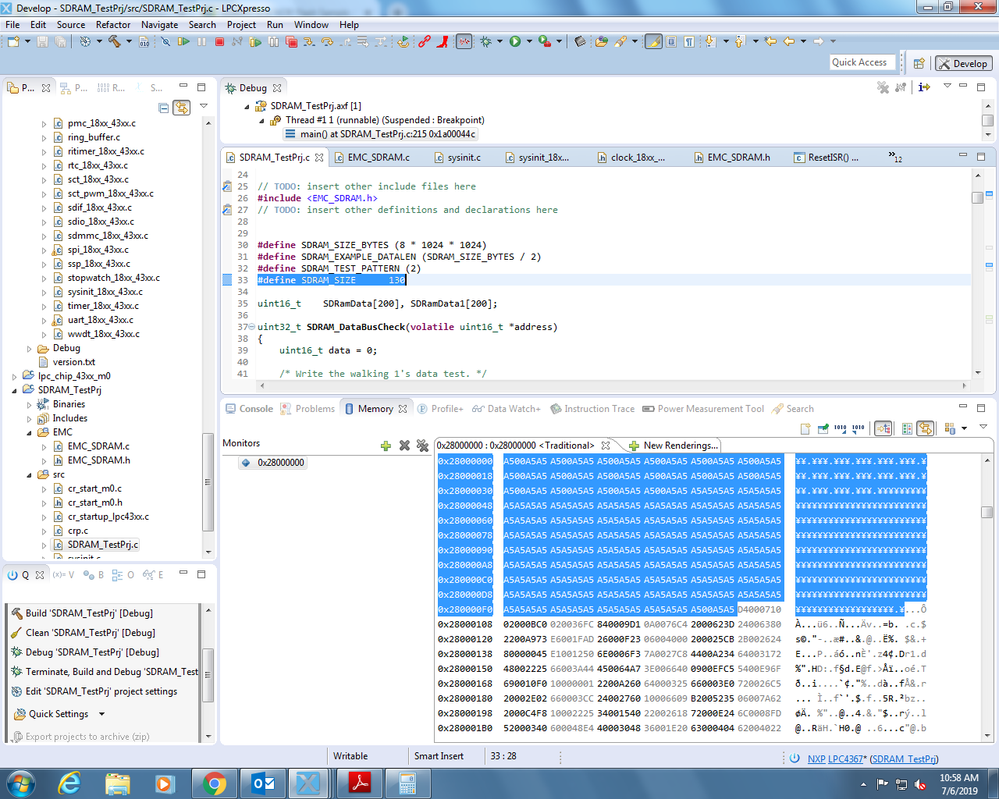Image resolution: width=999 pixels, height=799 pixels.
Task: Toggle Link with Editor in the project explorer
Action: pyautogui.click(x=181, y=107)
